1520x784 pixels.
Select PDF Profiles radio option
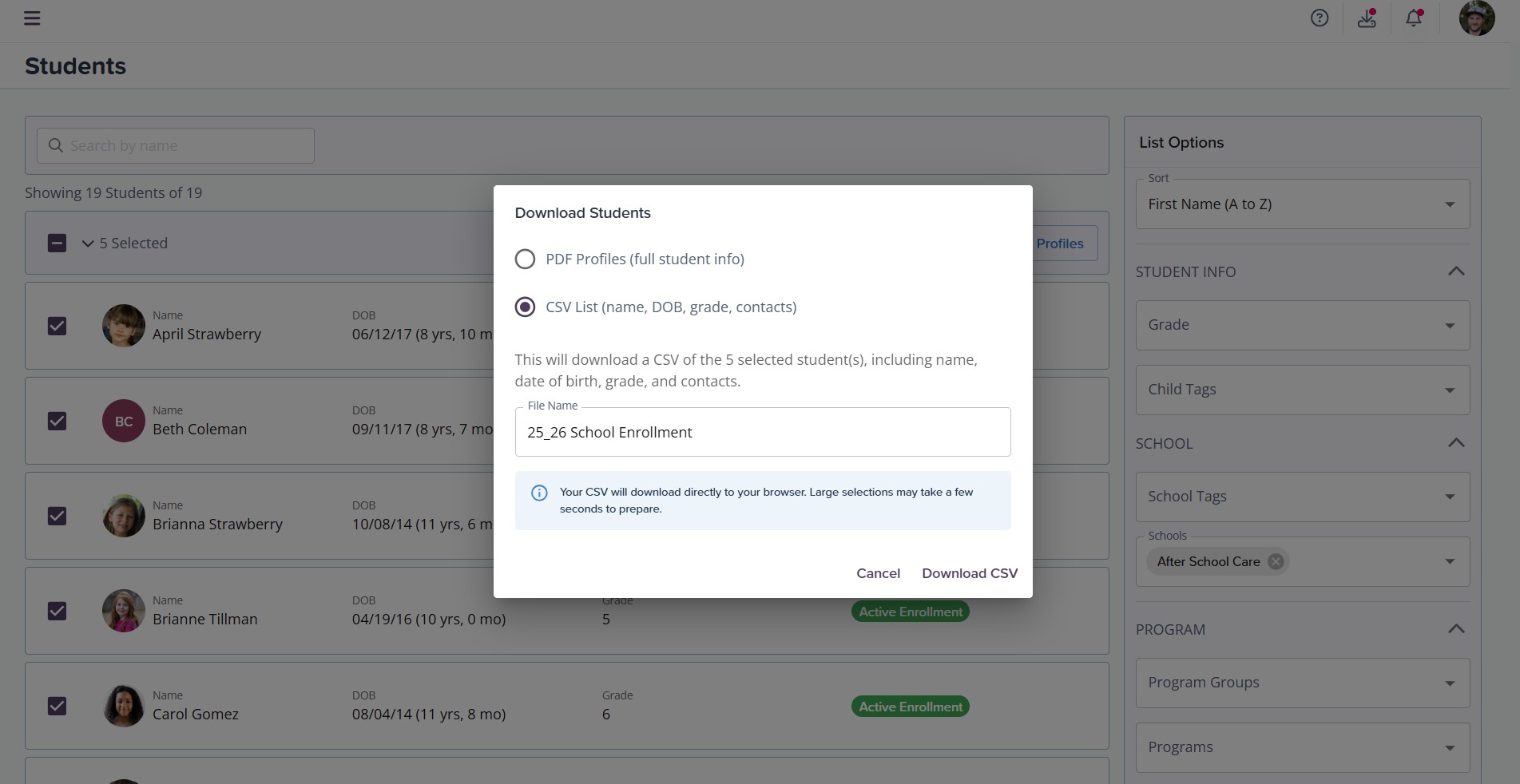525,259
